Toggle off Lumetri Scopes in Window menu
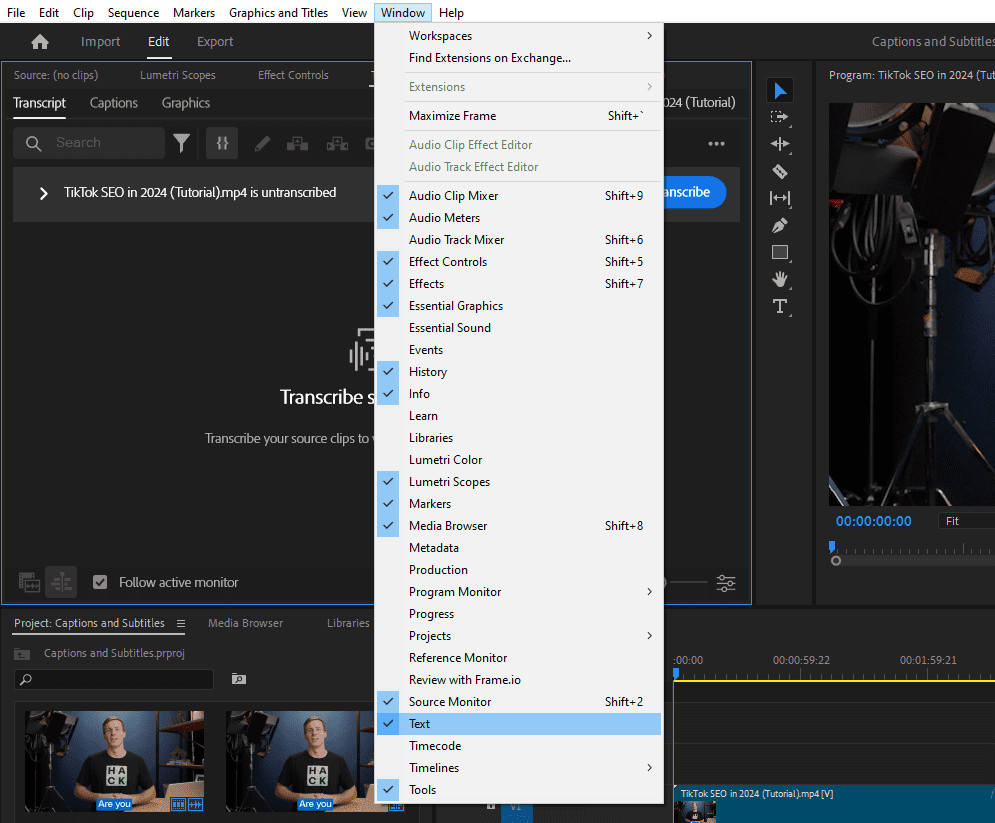Screen dimensions: 995x823 click(x=449, y=482)
